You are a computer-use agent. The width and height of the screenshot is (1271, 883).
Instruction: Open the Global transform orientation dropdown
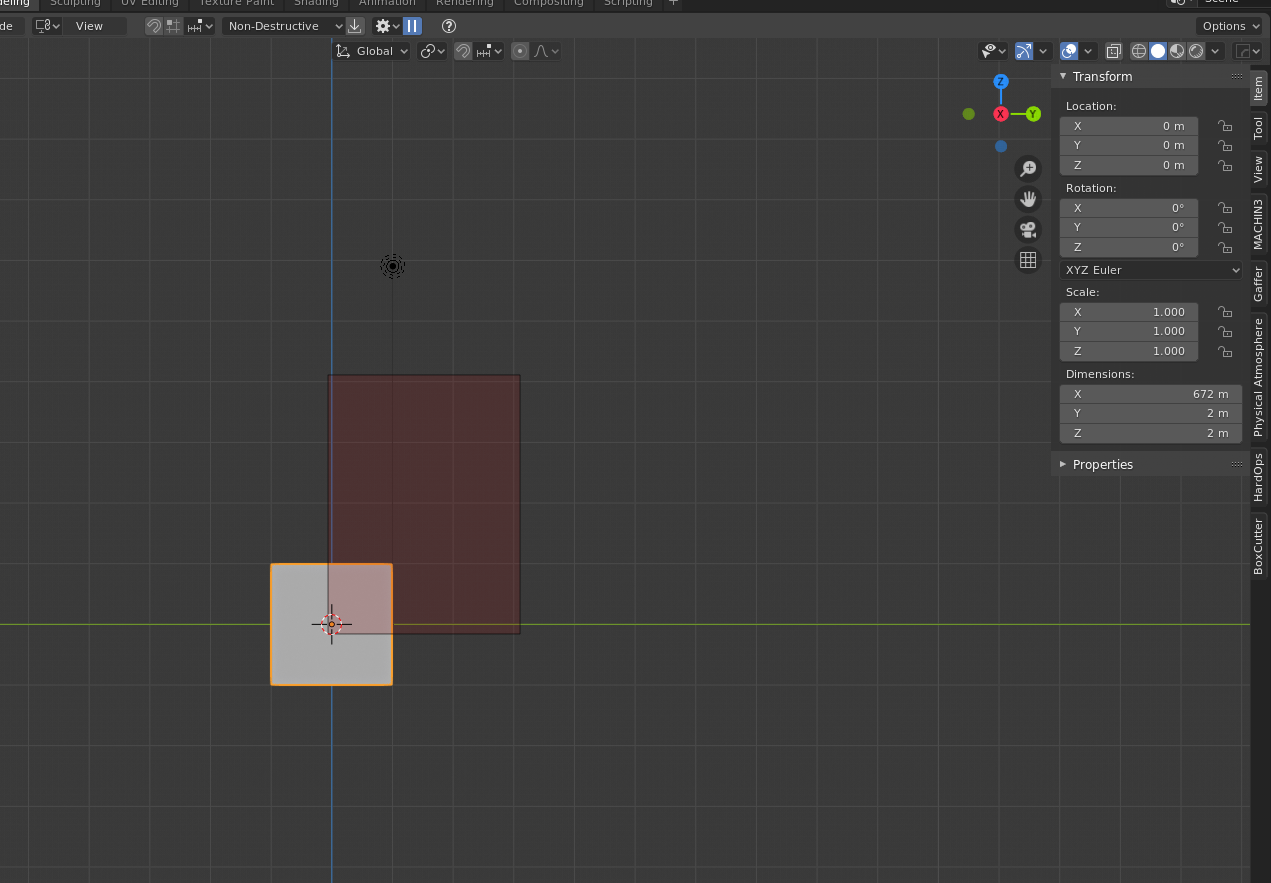point(372,51)
